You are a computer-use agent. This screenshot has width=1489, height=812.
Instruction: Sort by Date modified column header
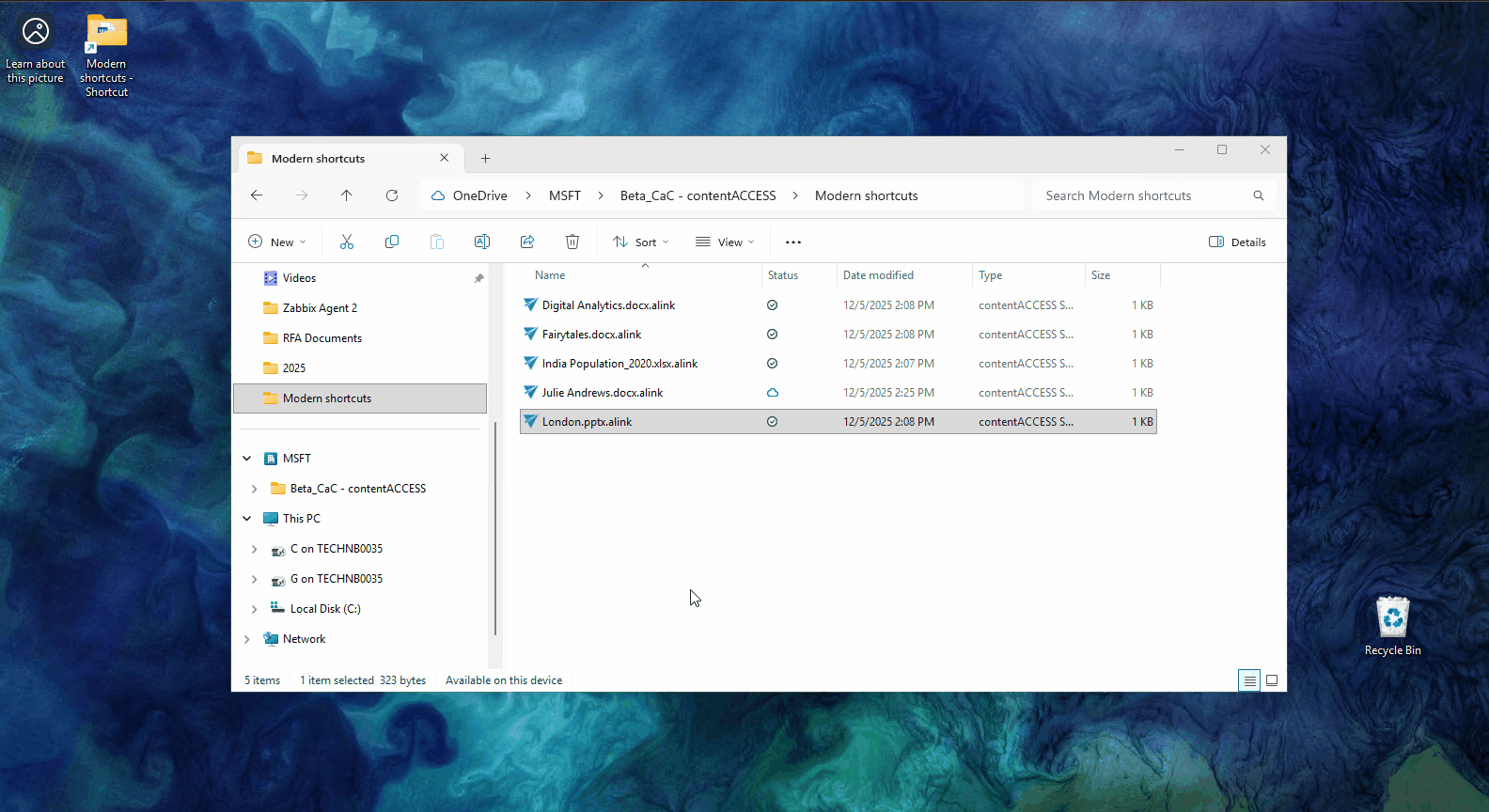point(878,275)
